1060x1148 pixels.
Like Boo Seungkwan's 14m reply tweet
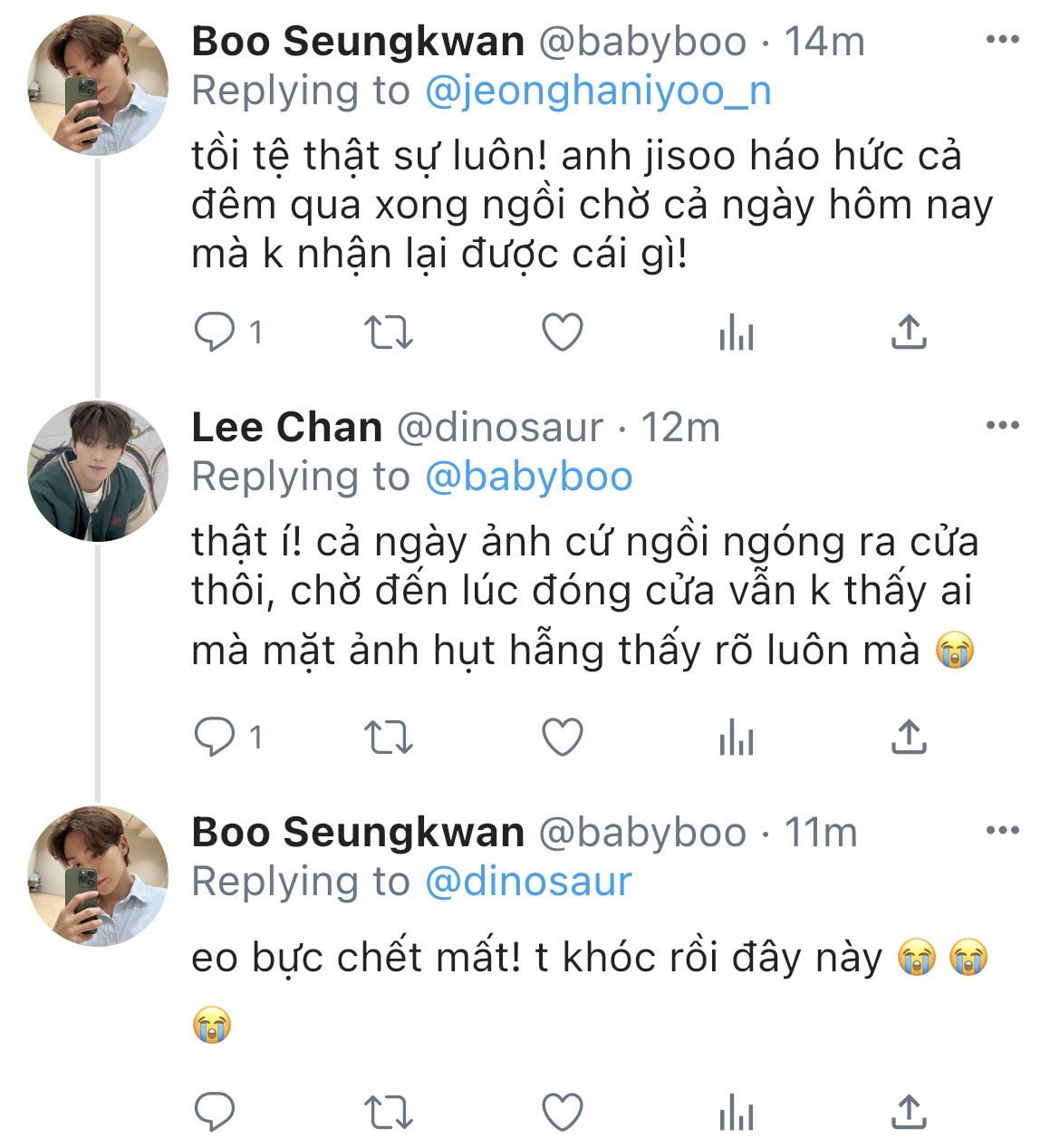click(x=562, y=333)
